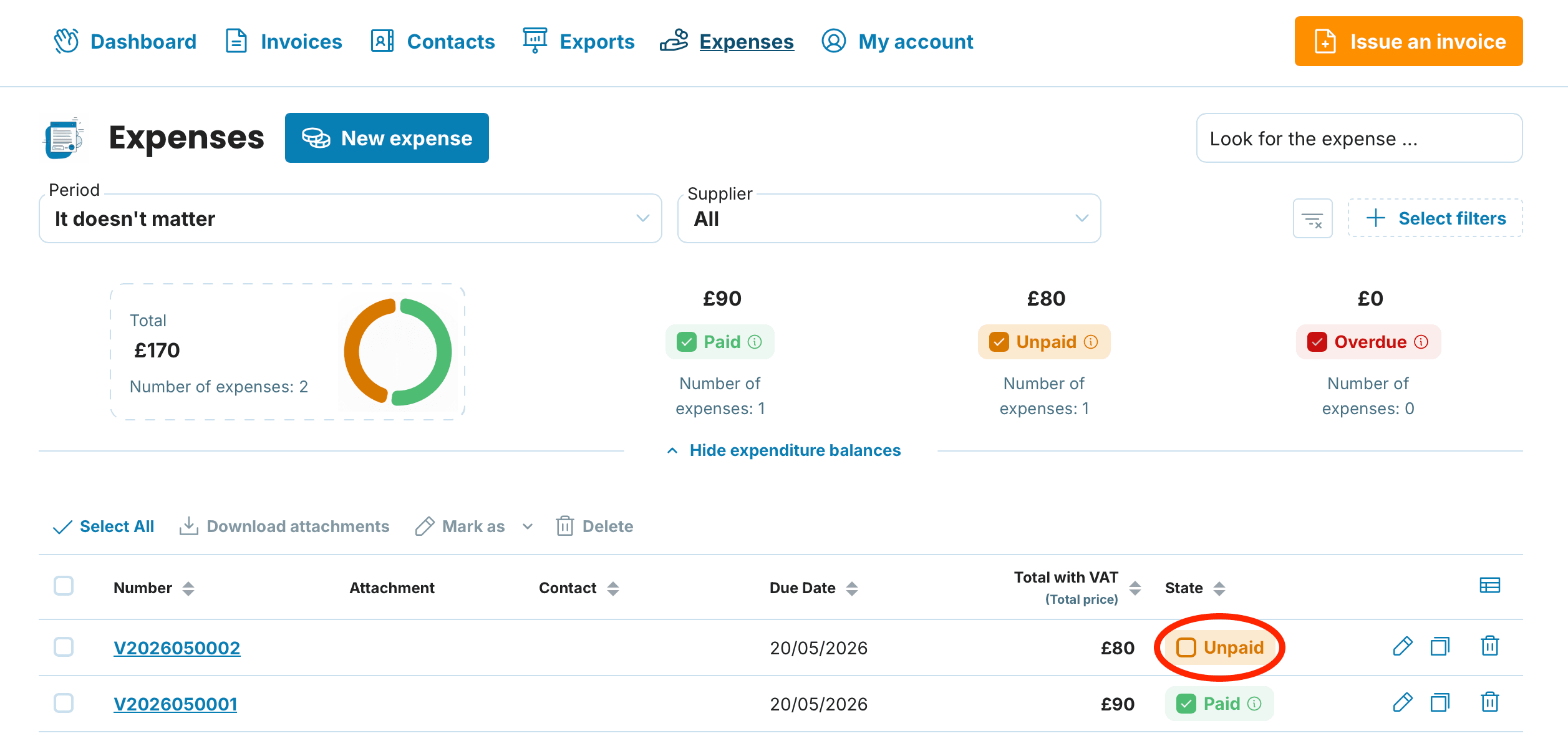Screen dimensions: 1568x751
Task: Open the Supplier dropdown
Action: coord(889,218)
